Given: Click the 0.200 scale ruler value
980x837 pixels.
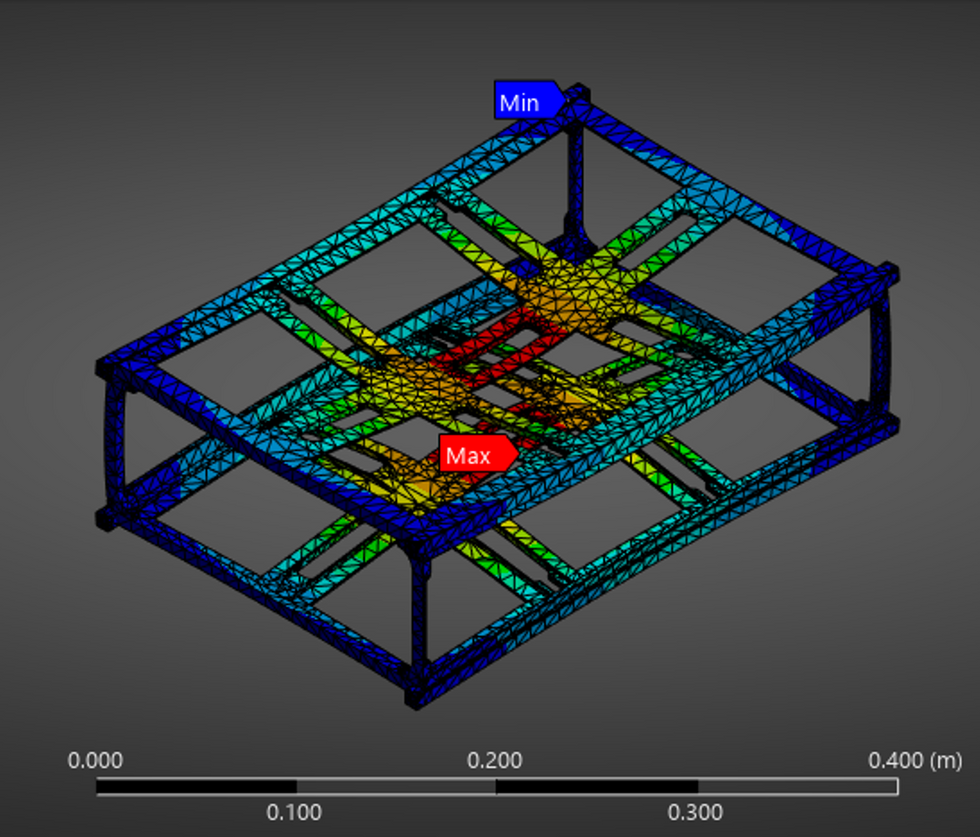Looking at the screenshot, I should [x=494, y=761].
